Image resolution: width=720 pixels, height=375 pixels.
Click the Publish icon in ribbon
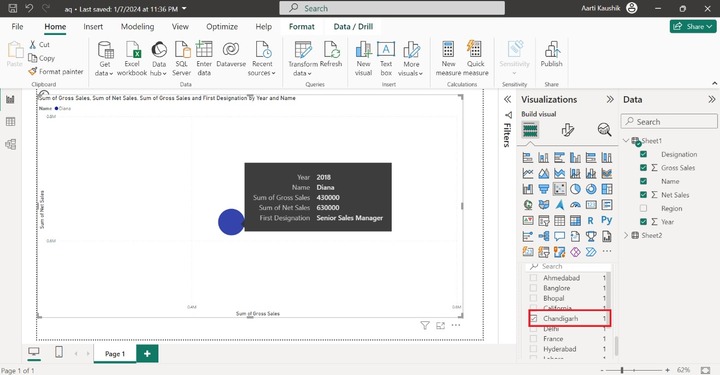(x=551, y=54)
